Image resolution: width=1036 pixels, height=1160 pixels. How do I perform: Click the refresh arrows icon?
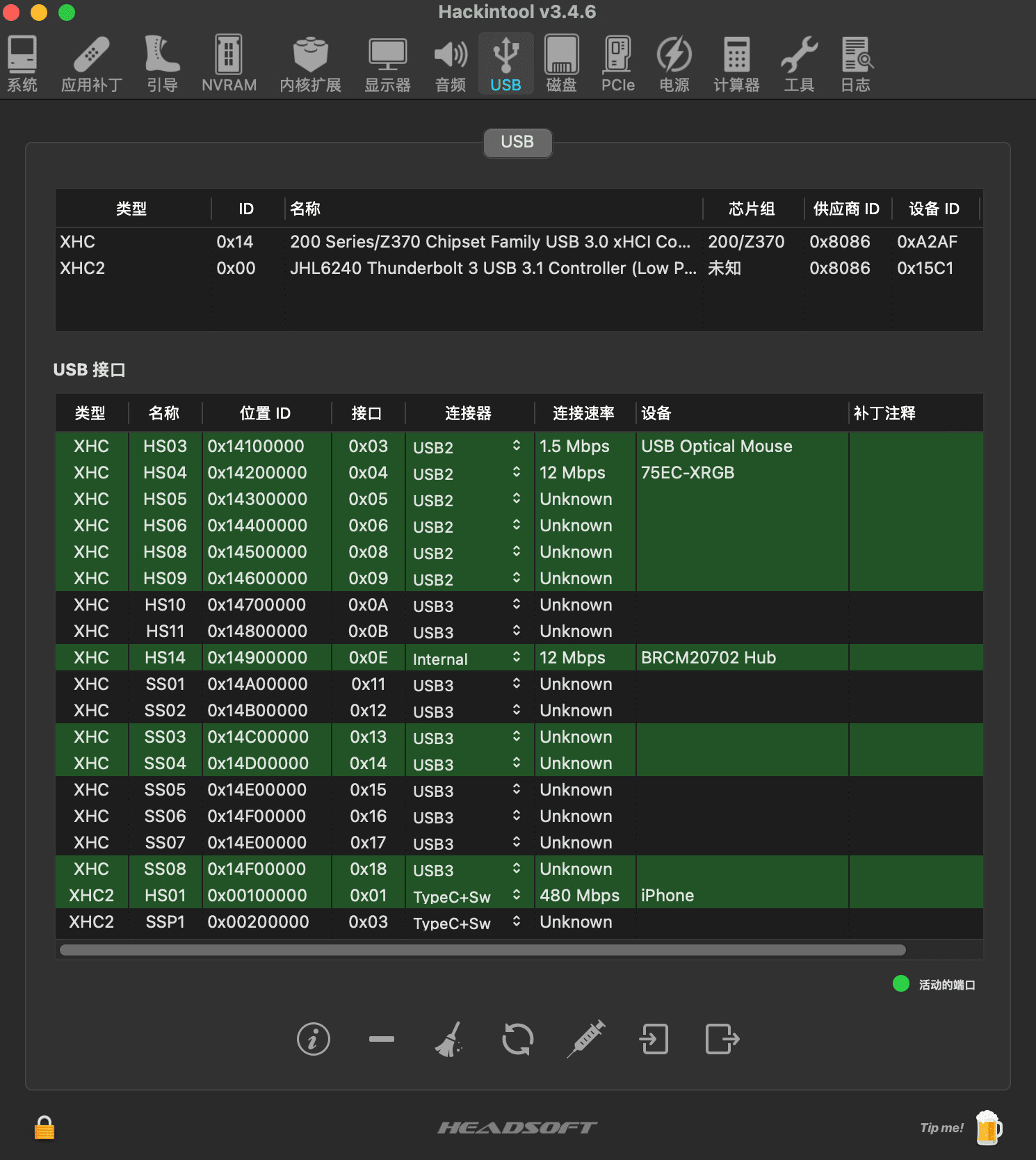coord(517,1040)
